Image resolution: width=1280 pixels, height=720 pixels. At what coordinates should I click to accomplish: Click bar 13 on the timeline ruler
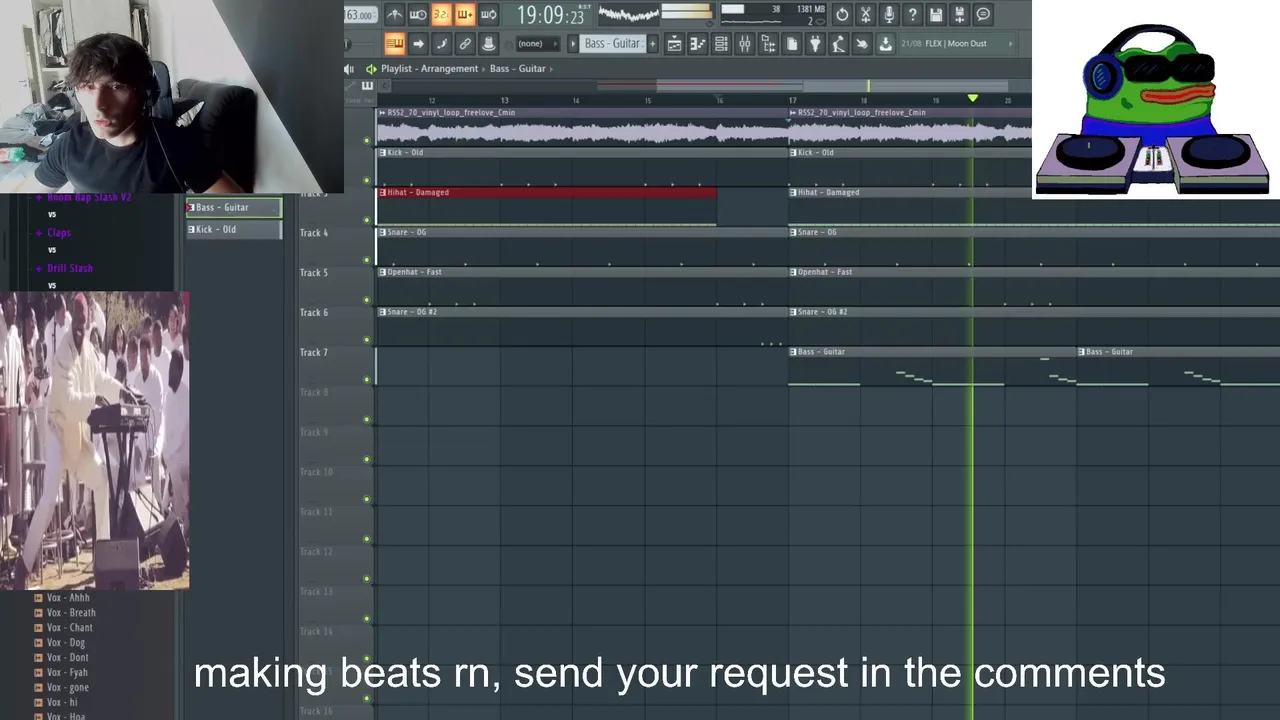point(505,100)
